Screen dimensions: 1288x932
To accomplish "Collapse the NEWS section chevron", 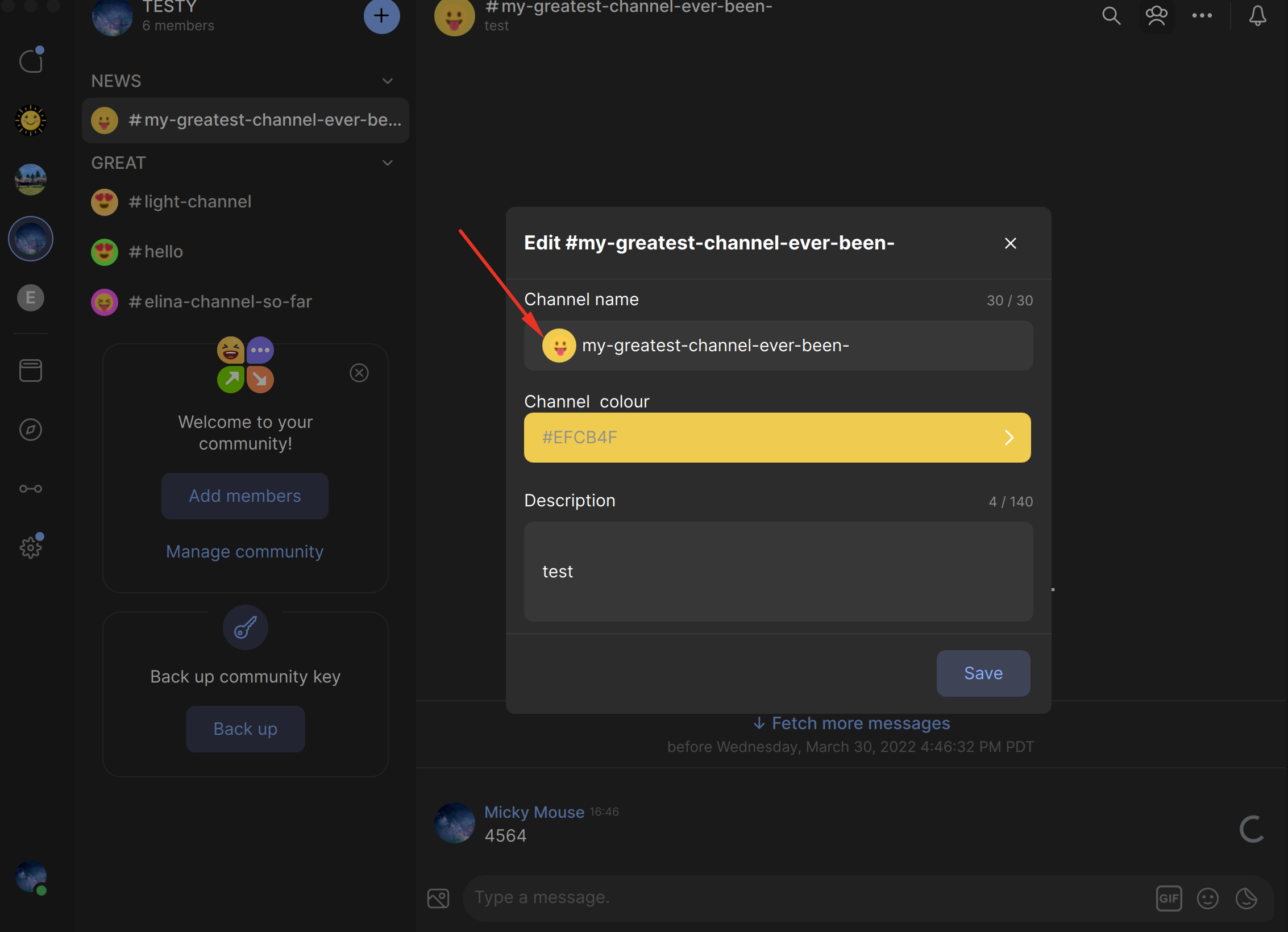I will click(388, 81).
